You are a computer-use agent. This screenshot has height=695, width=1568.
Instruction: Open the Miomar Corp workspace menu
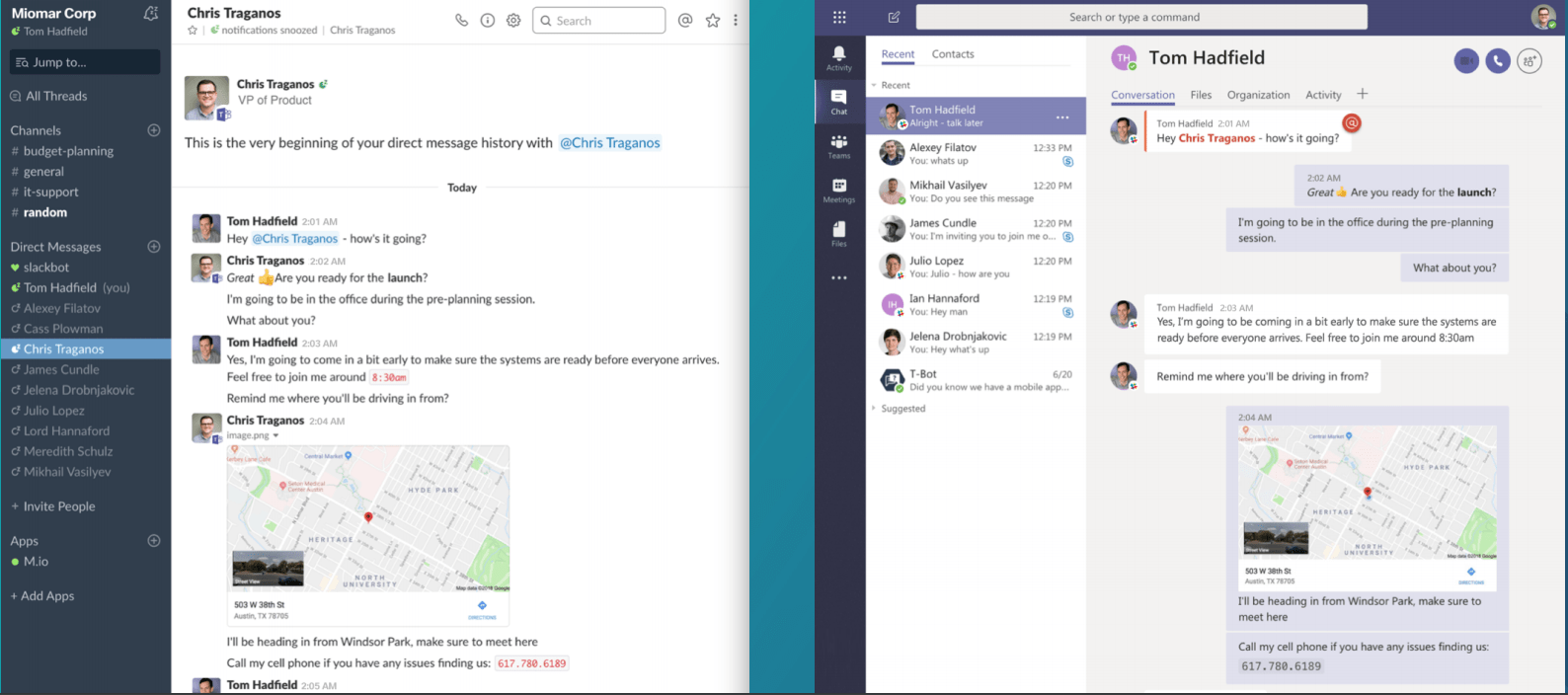tap(53, 13)
